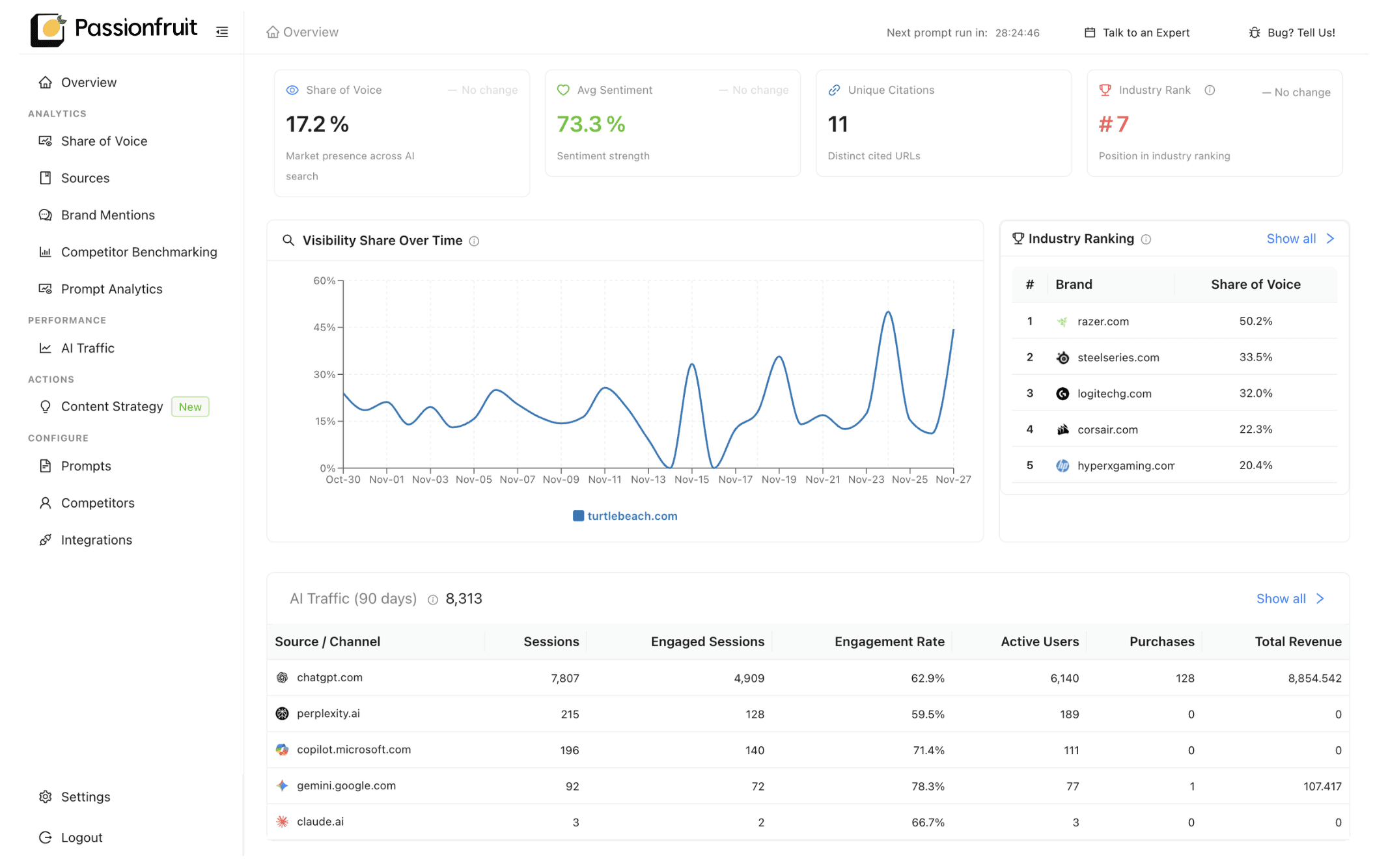Image resolution: width=1388 pixels, height=868 pixels.
Task: Click the Competitor Benchmarking chart icon
Action: coord(45,252)
